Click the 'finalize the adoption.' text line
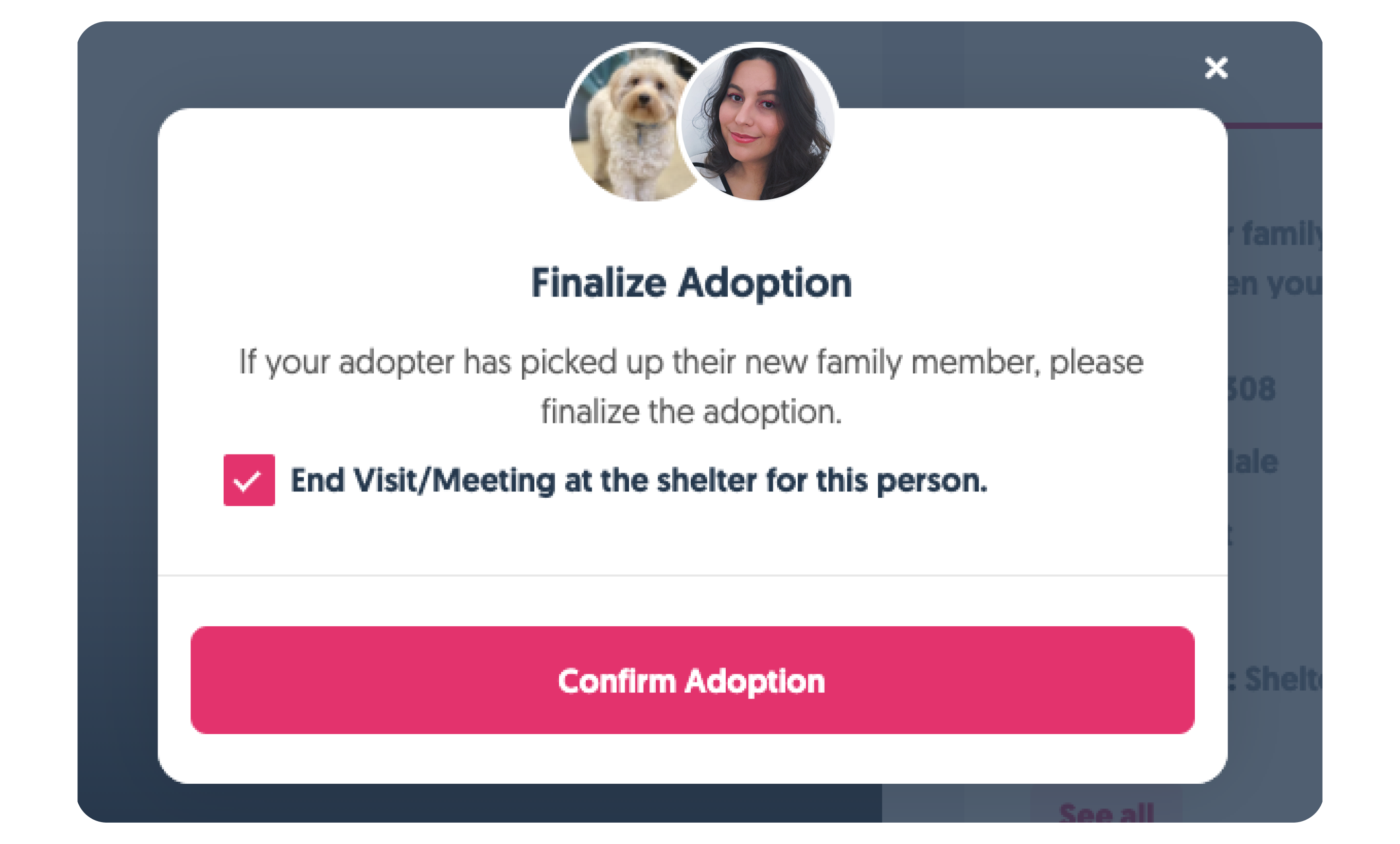The width and height of the screenshot is (1400, 844). point(691,411)
